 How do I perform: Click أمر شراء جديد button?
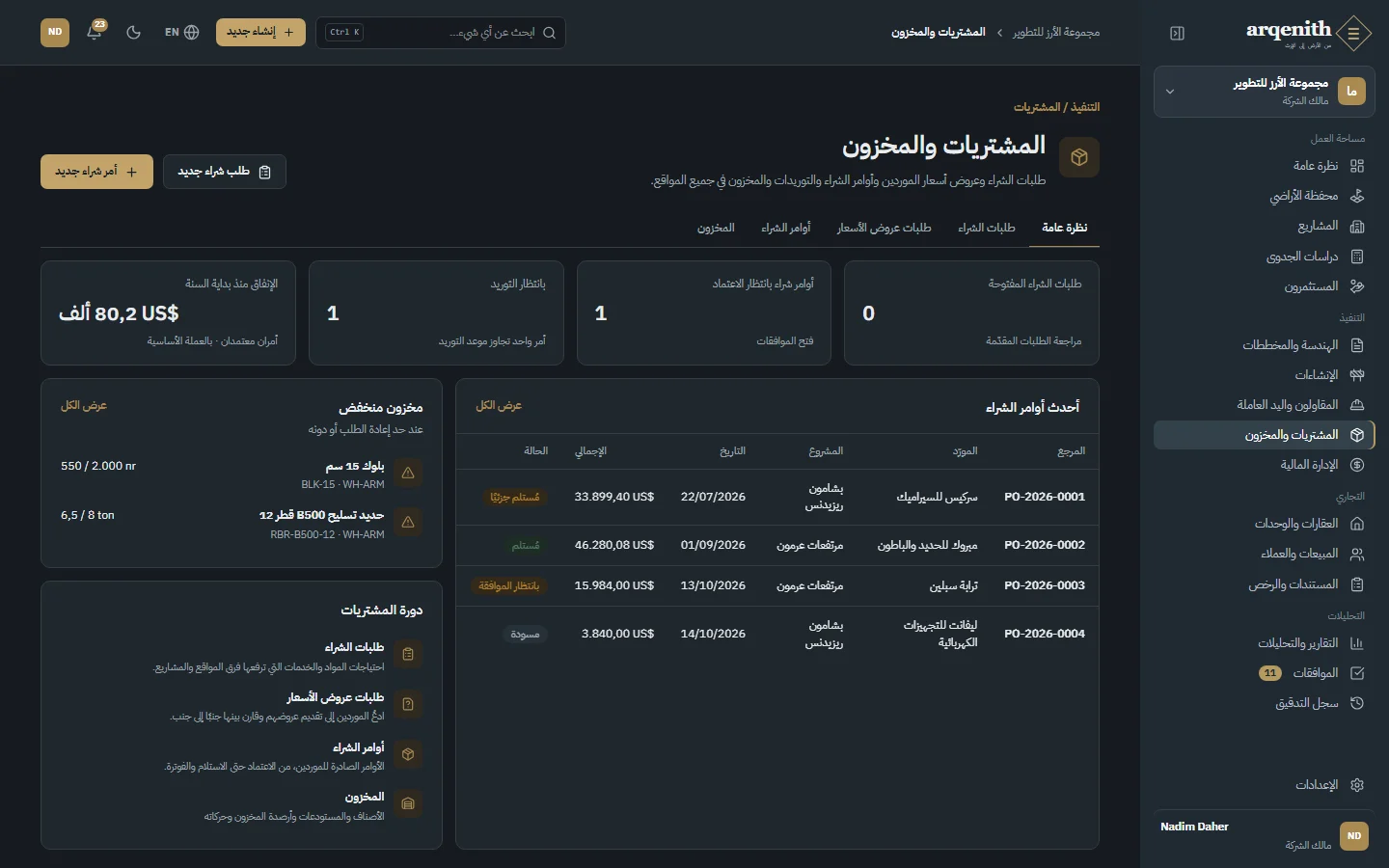[x=96, y=172]
